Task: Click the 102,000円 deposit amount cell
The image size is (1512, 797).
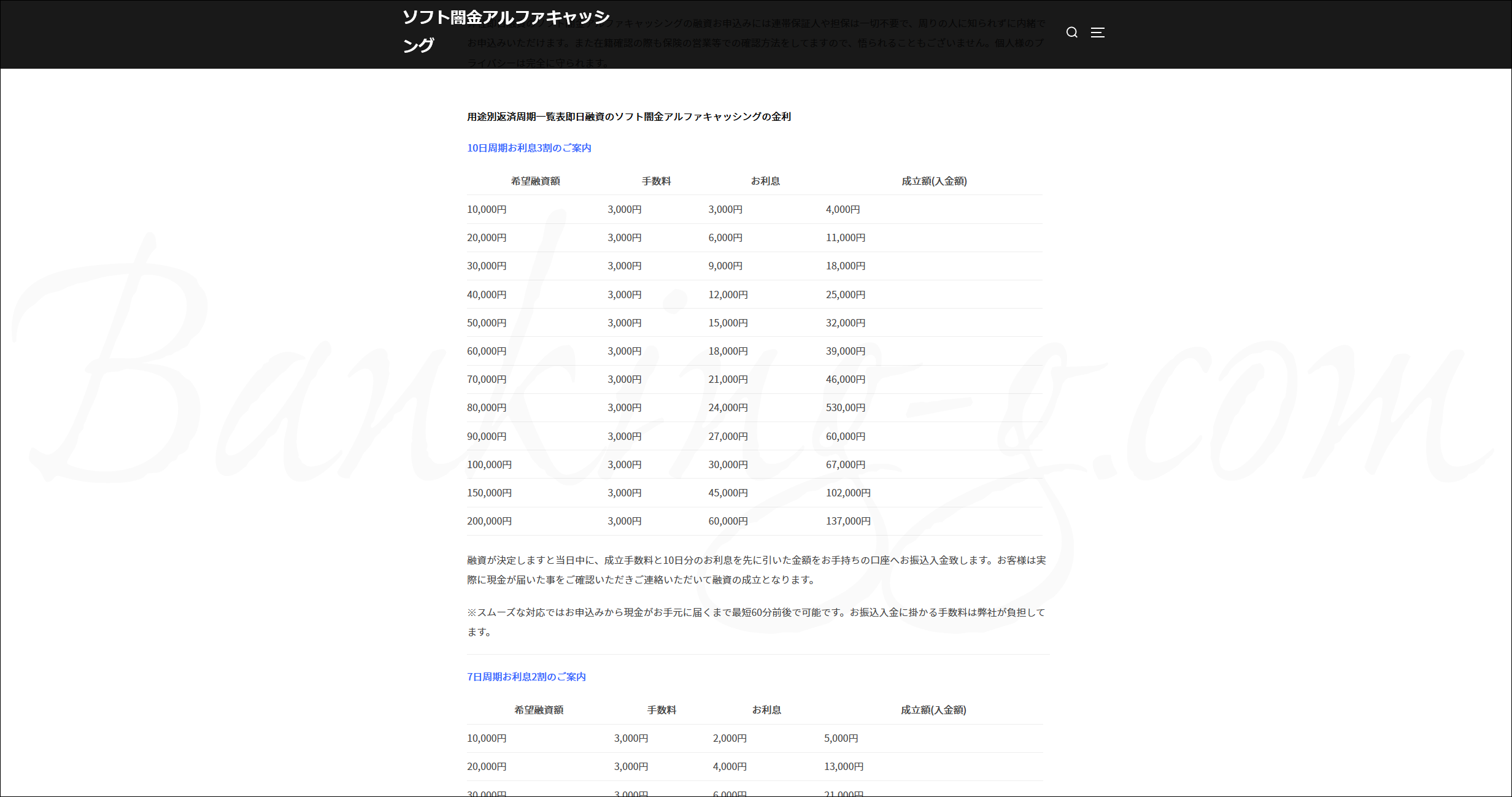Action: tap(848, 493)
